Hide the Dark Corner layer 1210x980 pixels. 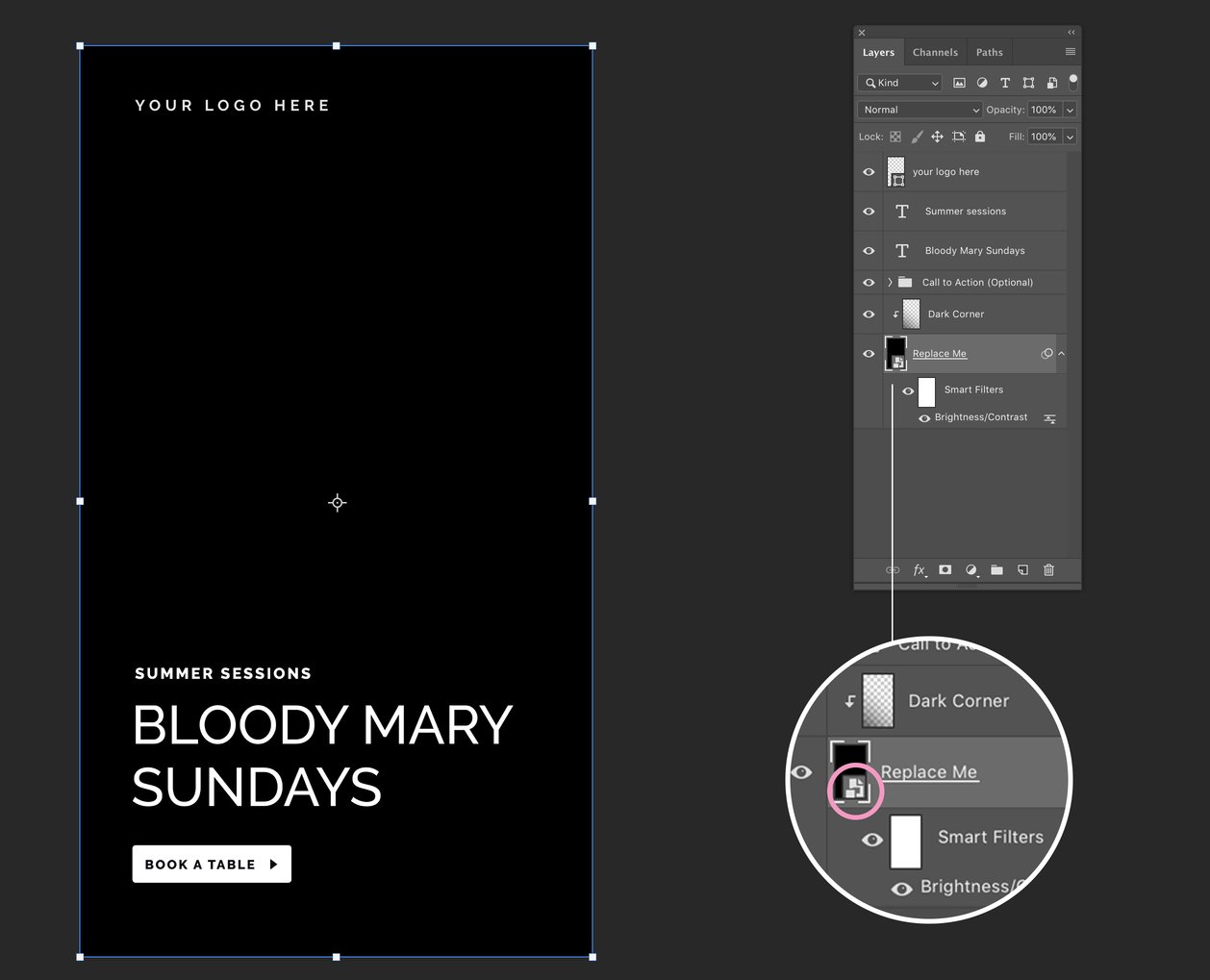click(x=869, y=314)
